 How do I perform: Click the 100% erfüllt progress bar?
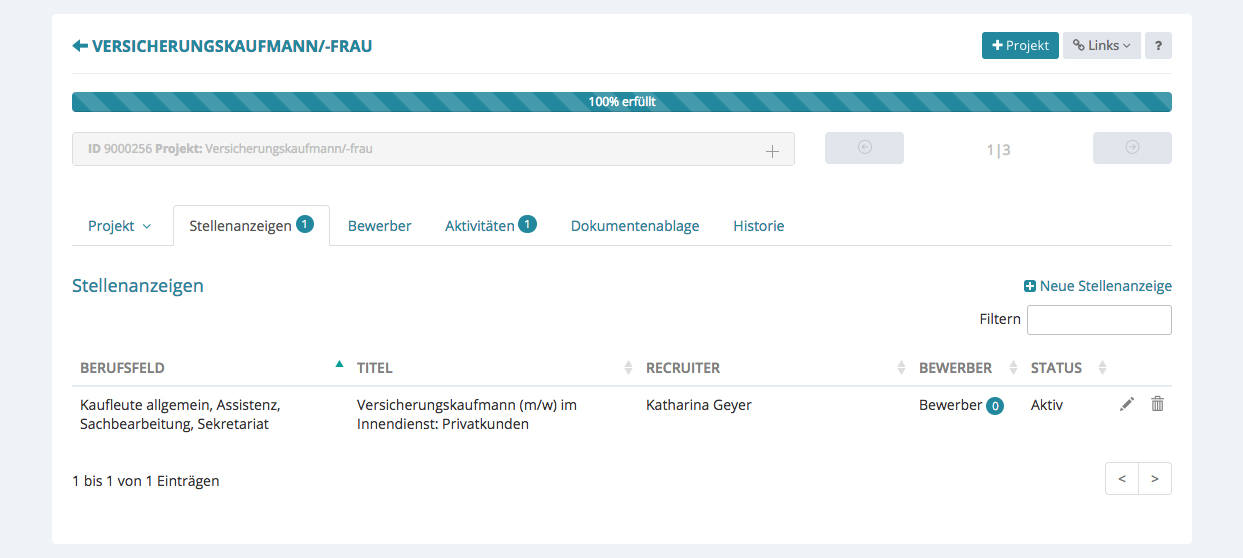pos(621,102)
